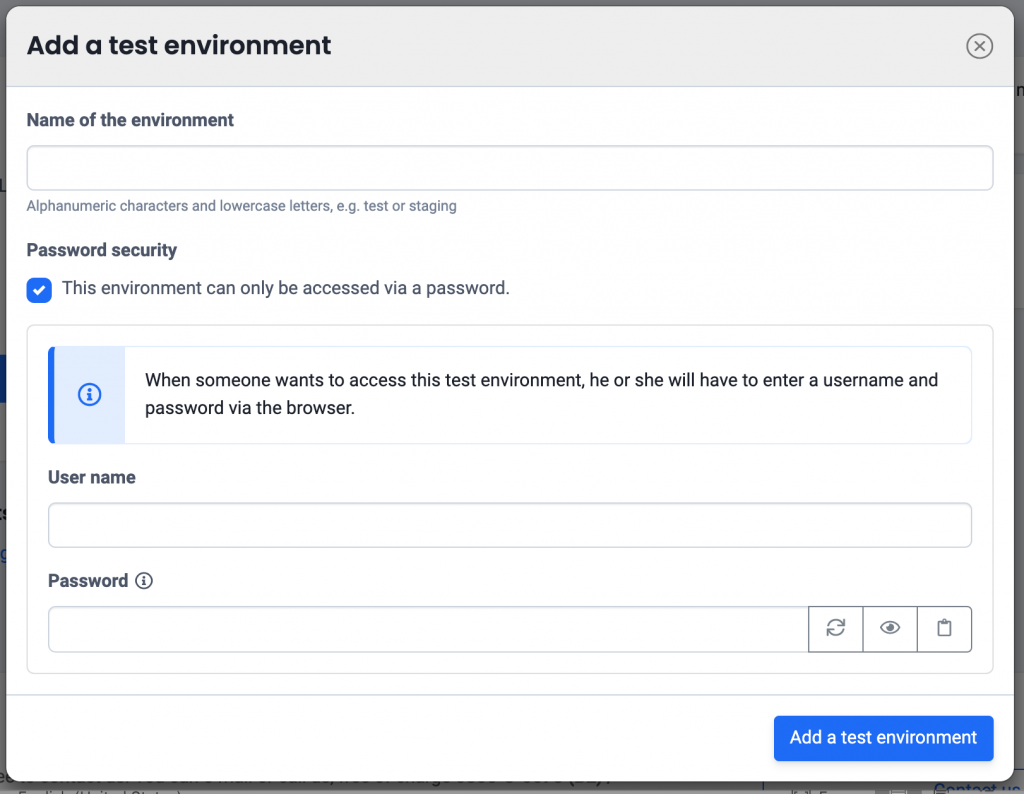Click the "User name" field label
Screen dimensions: 1024x794
[x=92, y=478]
